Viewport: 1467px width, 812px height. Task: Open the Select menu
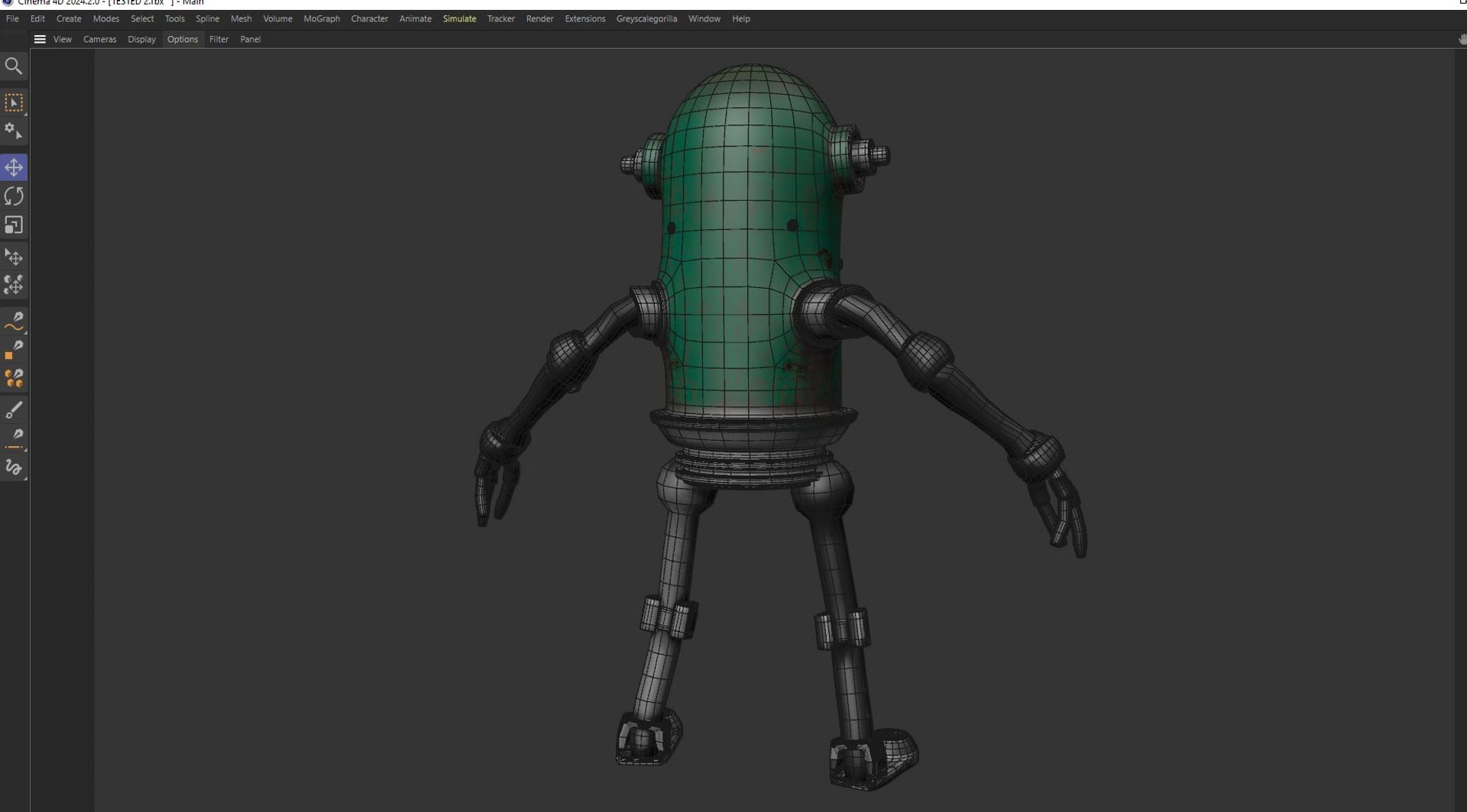point(142,19)
